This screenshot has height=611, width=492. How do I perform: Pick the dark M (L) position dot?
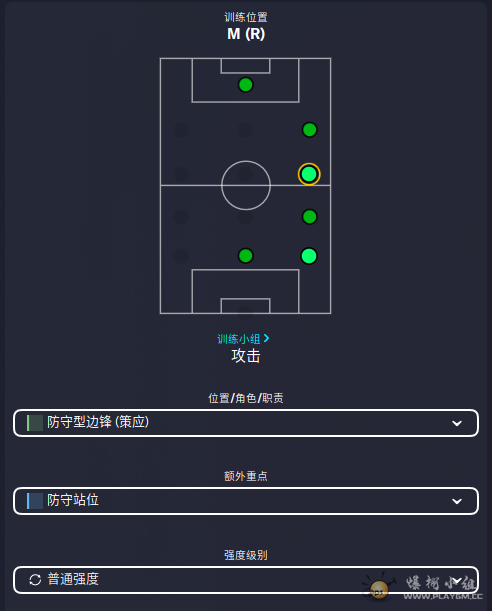click(181, 174)
